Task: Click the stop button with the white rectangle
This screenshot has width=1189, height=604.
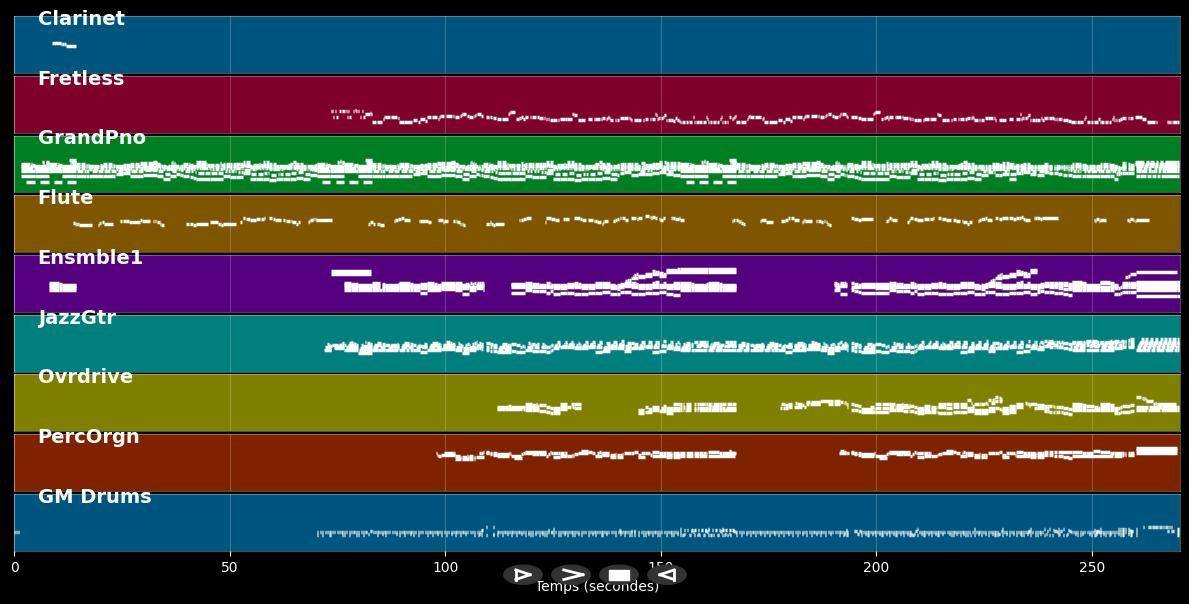Action: [619, 575]
